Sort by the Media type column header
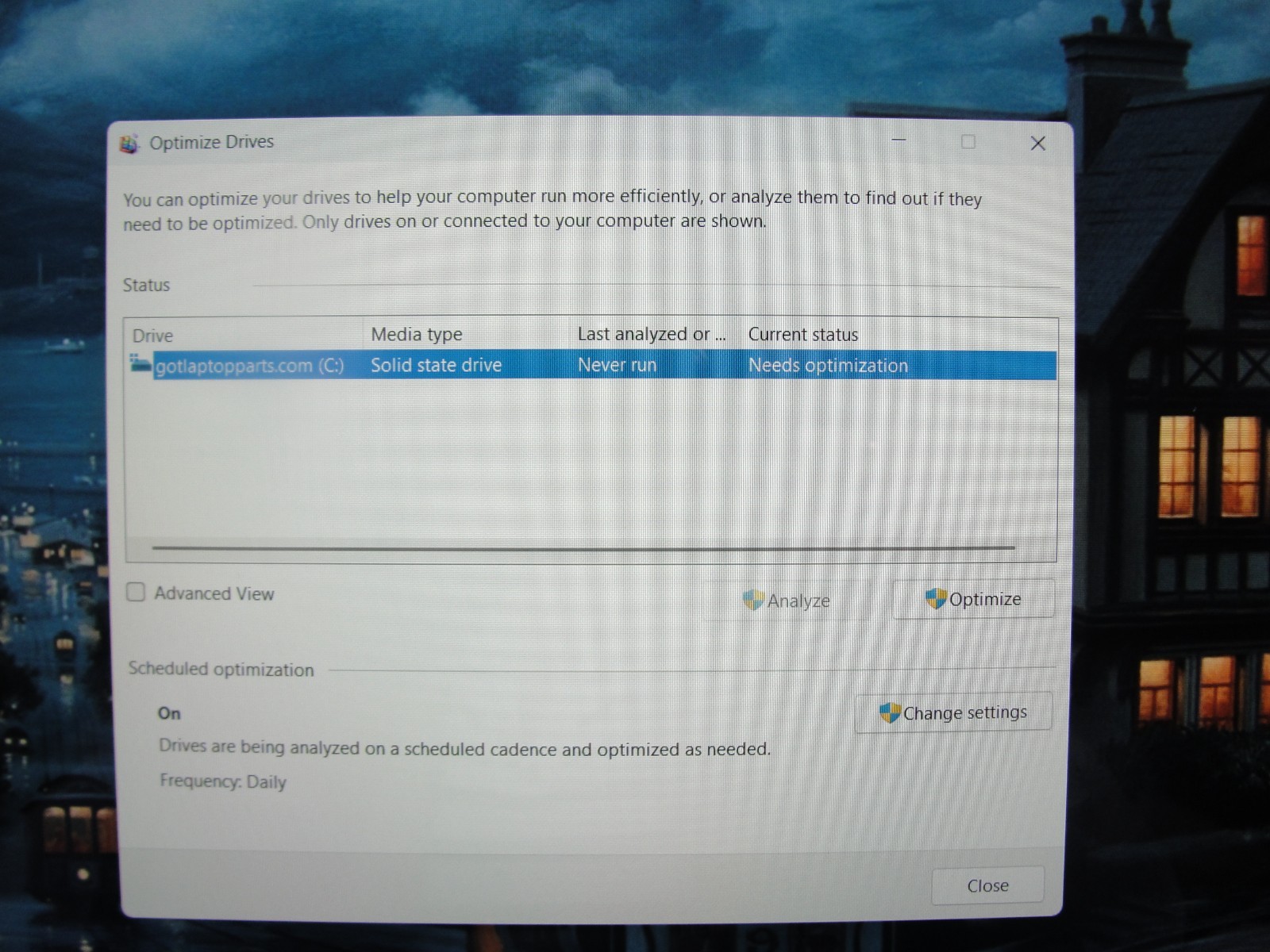The height and width of the screenshot is (952, 1270). click(x=466, y=334)
